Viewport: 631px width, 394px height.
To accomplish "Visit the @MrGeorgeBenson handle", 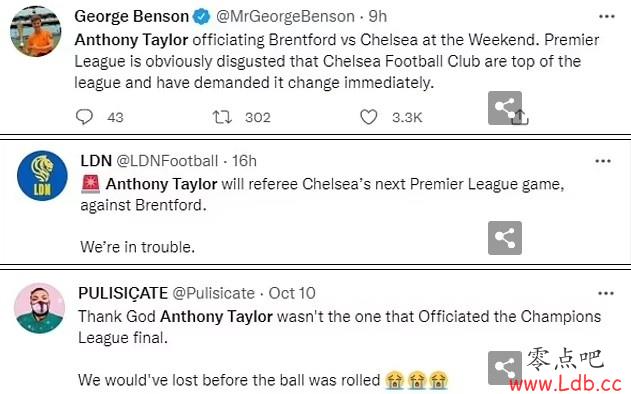I will 285,17.
